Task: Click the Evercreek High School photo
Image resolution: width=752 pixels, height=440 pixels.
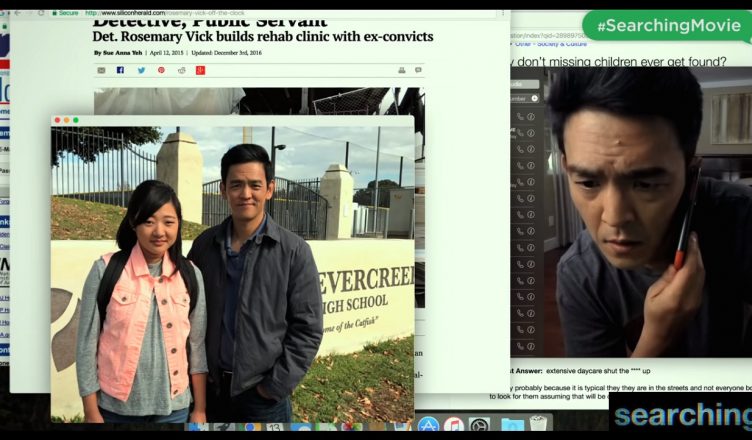Action: (x=232, y=270)
